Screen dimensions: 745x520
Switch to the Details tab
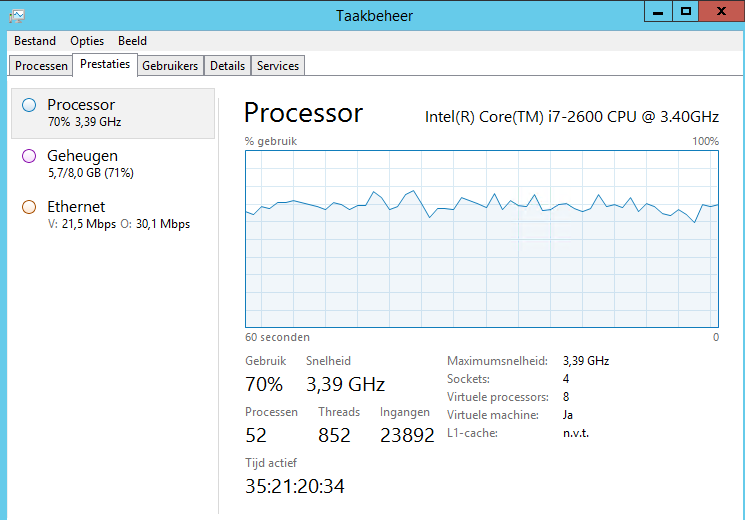(228, 66)
